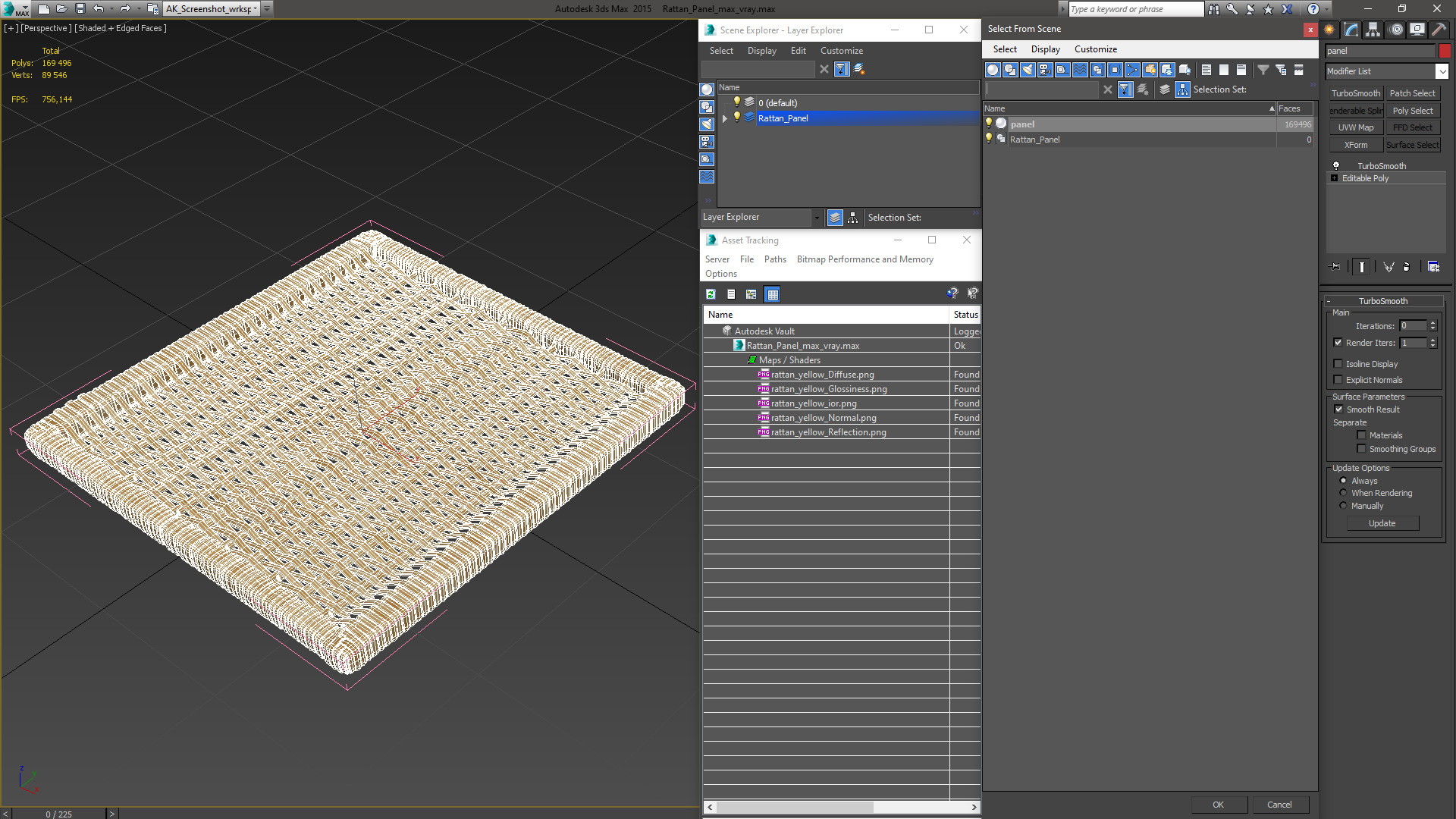Add UVW Map modifier button
Screen dimensions: 1456x819
[x=1355, y=127]
